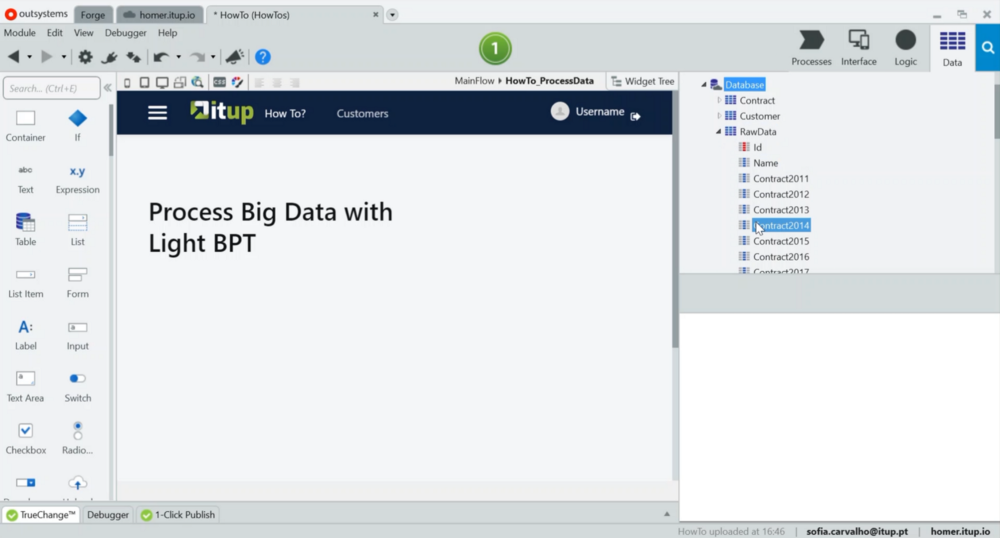Collapse the RawData entity
1000x538 pixels.
coord(719,131)
